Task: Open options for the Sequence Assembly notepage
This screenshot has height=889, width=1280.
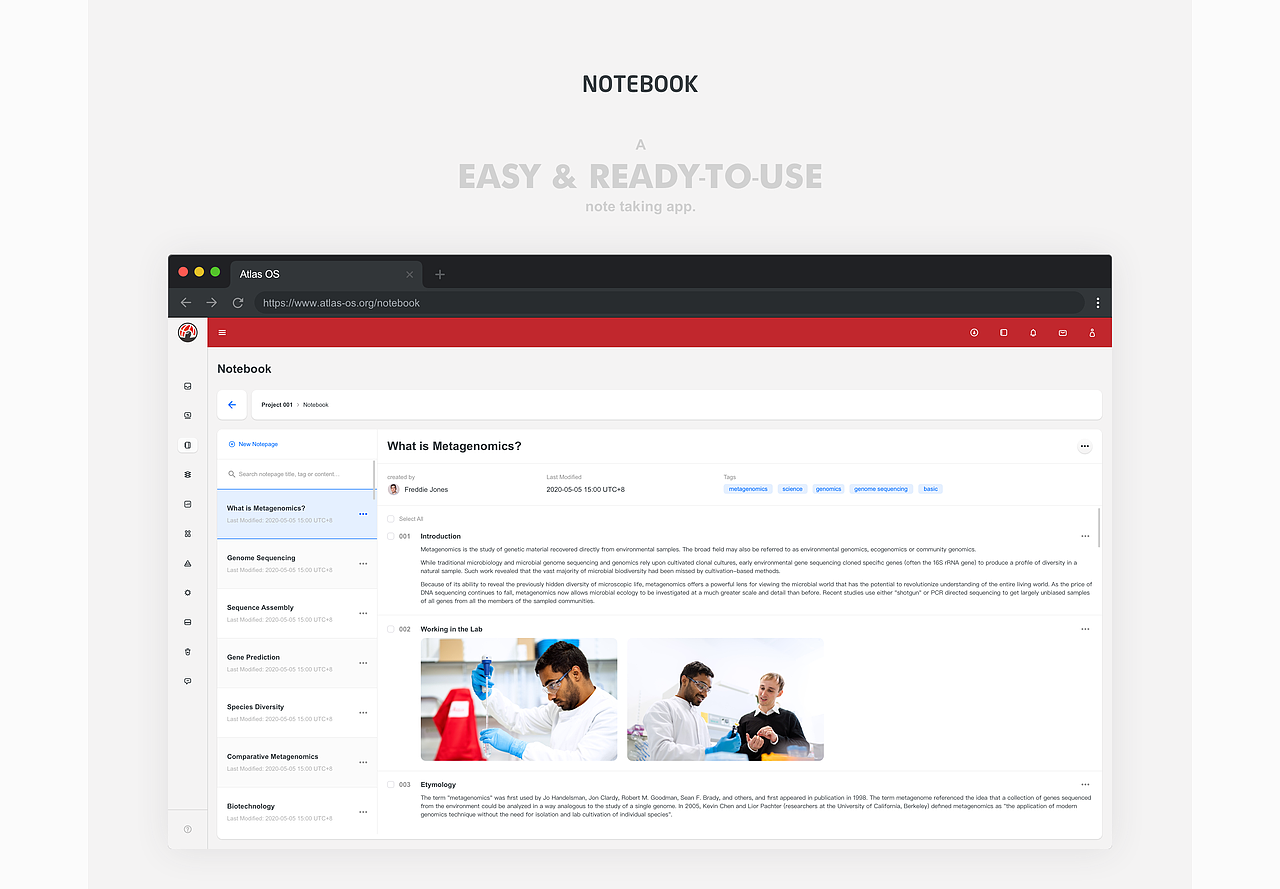Action: point(363,613)
